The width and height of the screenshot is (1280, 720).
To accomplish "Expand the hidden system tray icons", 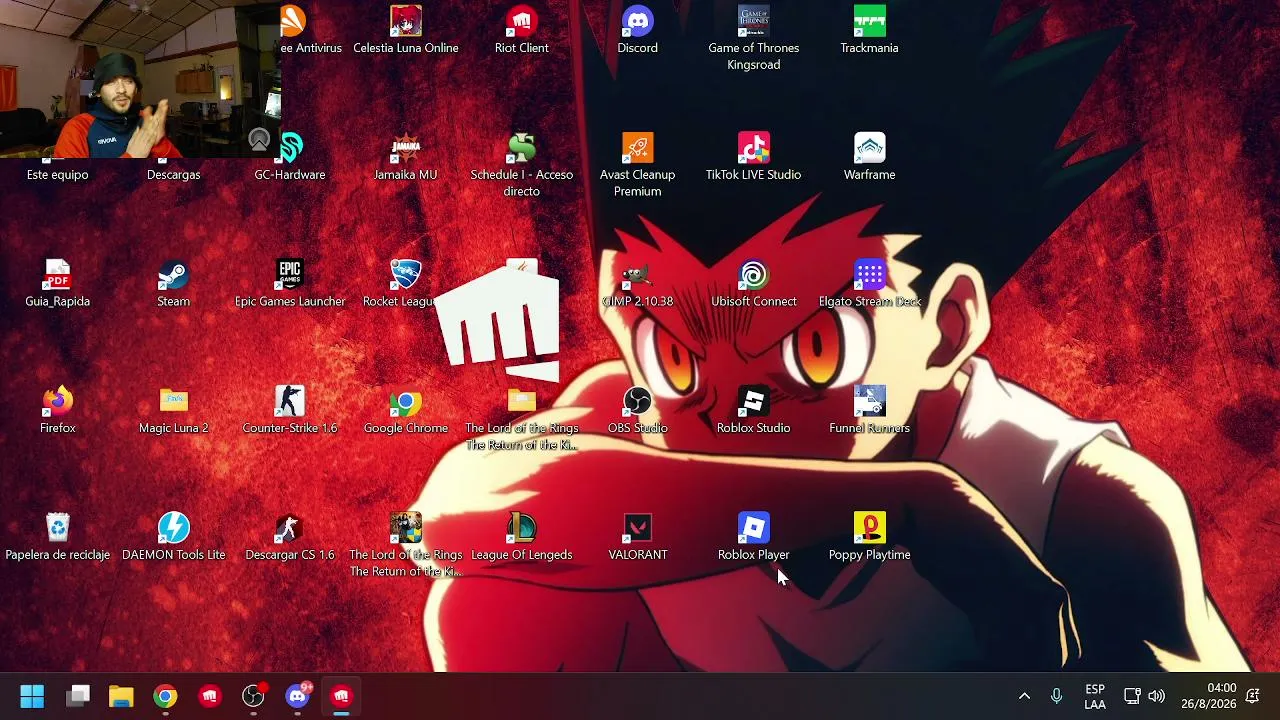I will click(x=1024, y=696).
